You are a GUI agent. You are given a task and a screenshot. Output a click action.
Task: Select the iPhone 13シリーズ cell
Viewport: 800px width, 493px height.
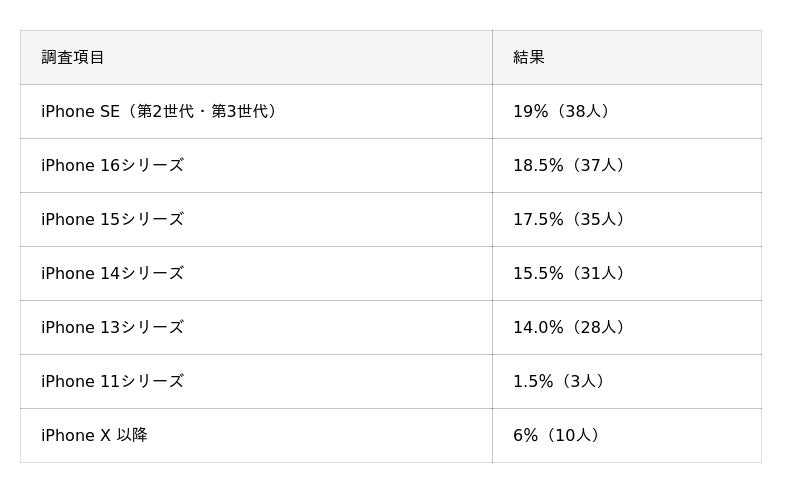coord(112,328)
